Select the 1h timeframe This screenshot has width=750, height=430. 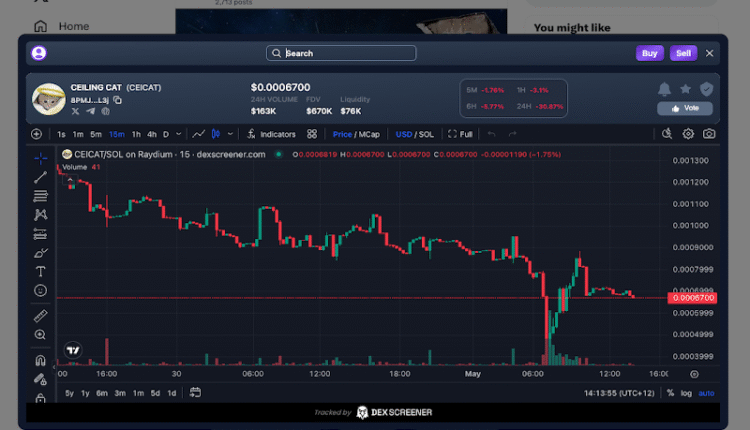[136, 133]
